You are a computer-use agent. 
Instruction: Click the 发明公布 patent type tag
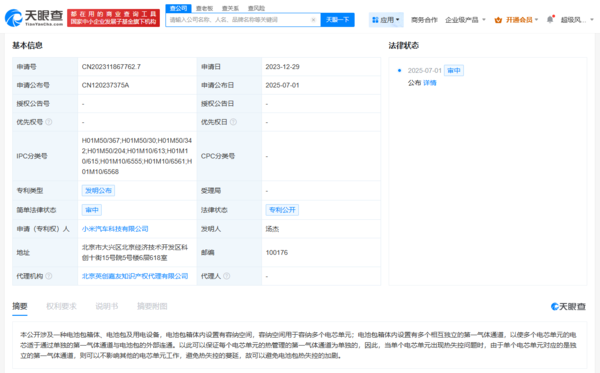point(98,191)
